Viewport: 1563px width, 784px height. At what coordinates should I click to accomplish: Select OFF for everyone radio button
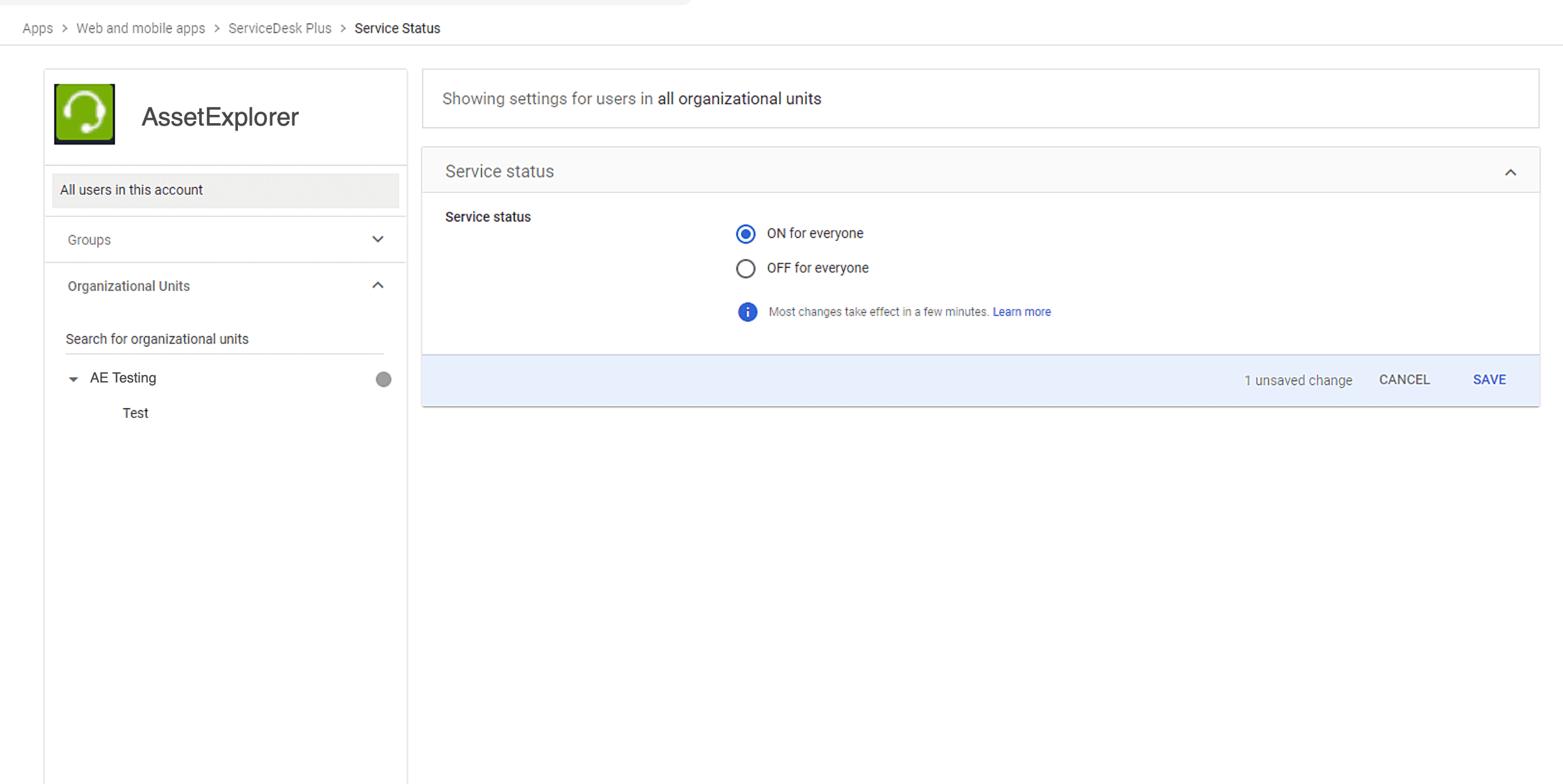click(x=745, y=268)
